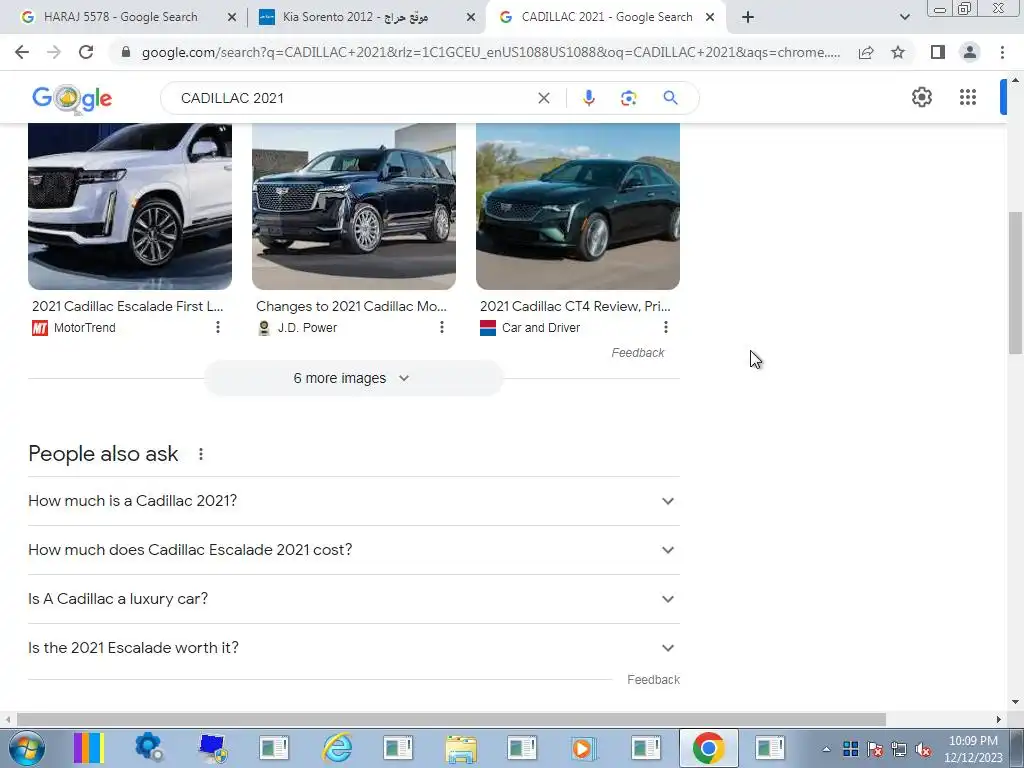The width and height of the screenshot is (1024, 768).
Task: Click the horizontal scrollbar thumb
Action: click(x=451, y=719)
